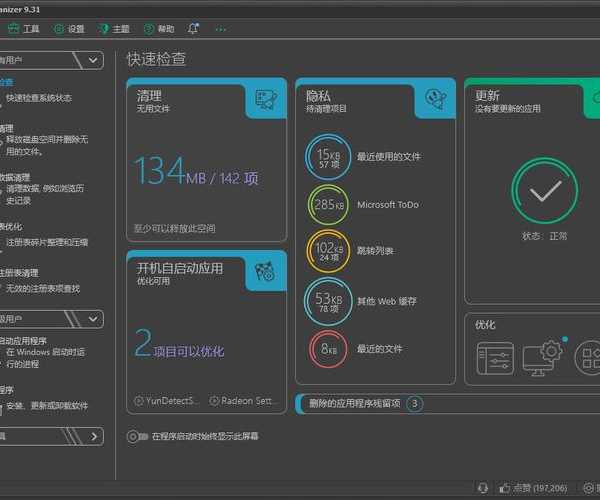This screenshot has width=600, height=500.
Task: Click the Microsoft ToDo label
Action: [x=388, y=205]
